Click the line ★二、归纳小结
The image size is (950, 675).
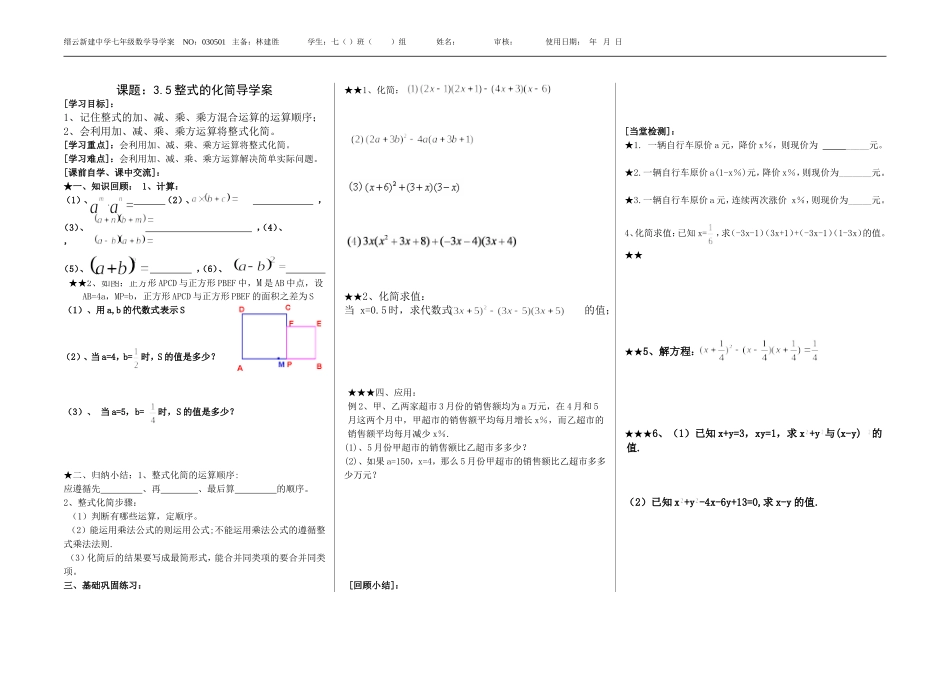click(x=151, y=475)
